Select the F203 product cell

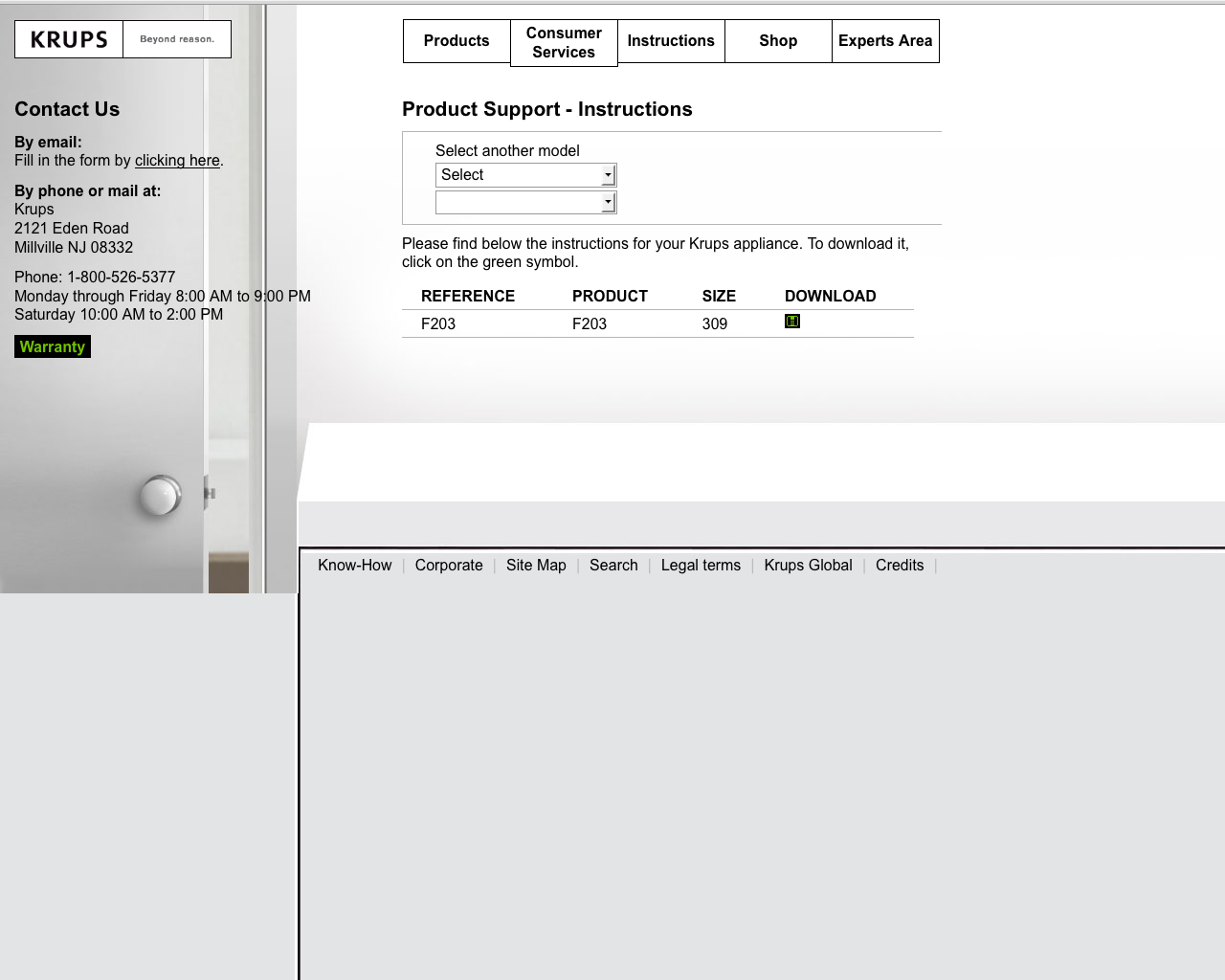590,324
